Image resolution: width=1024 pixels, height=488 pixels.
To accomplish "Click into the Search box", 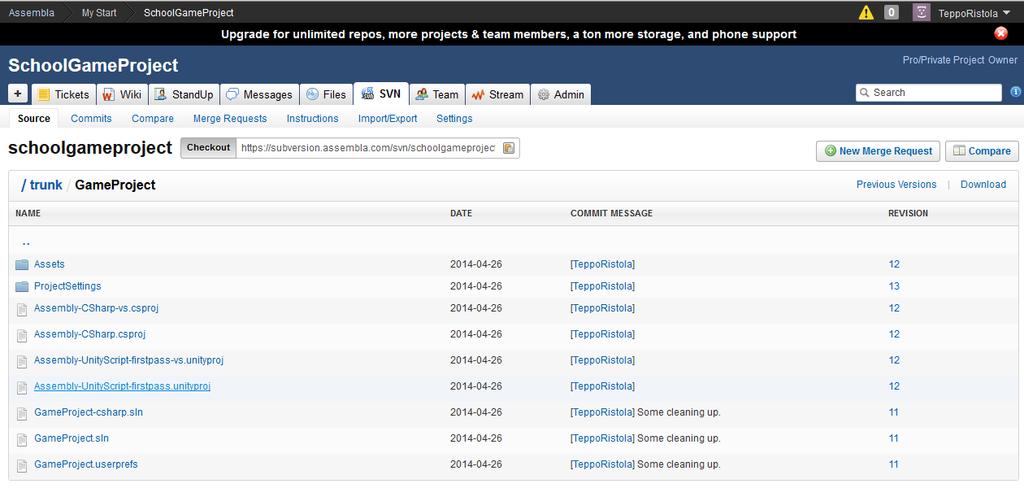I will [x=928, y=93].
